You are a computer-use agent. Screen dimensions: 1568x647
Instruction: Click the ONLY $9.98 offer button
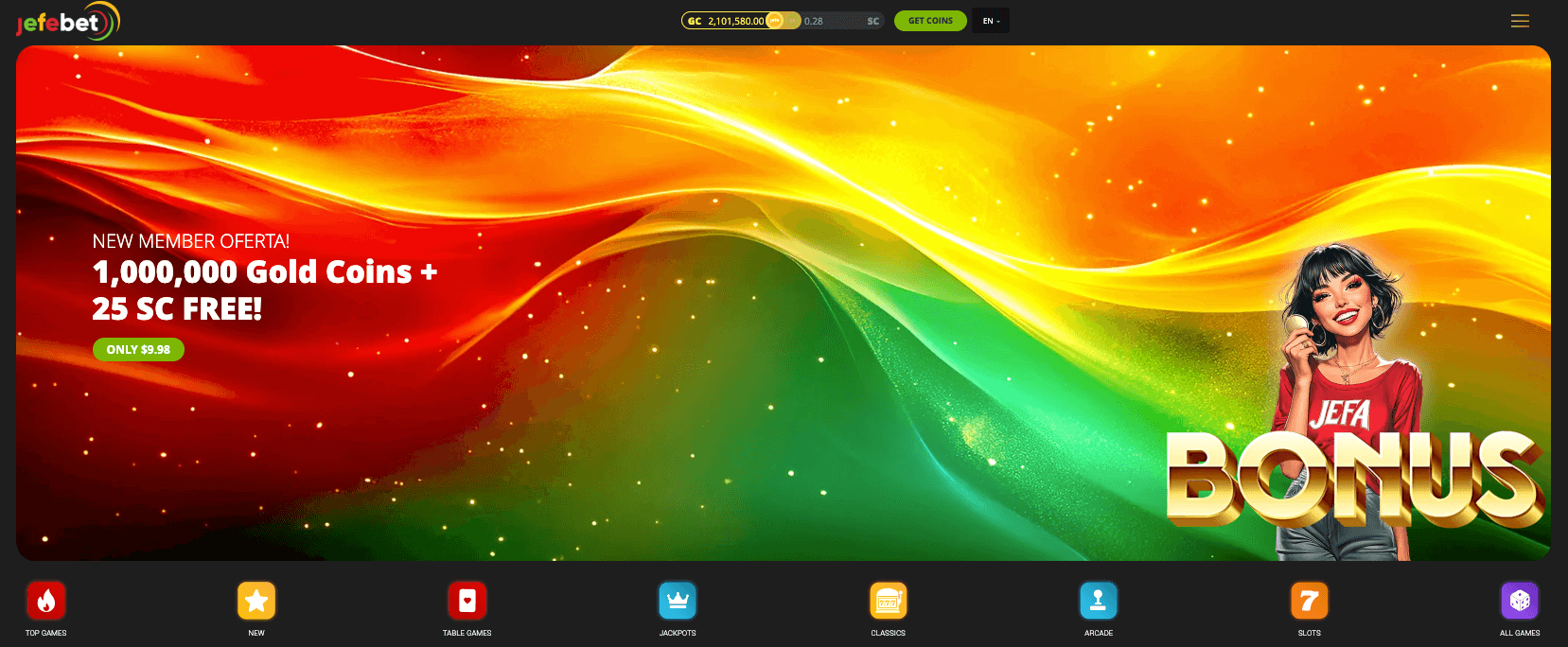click(138, 349)
